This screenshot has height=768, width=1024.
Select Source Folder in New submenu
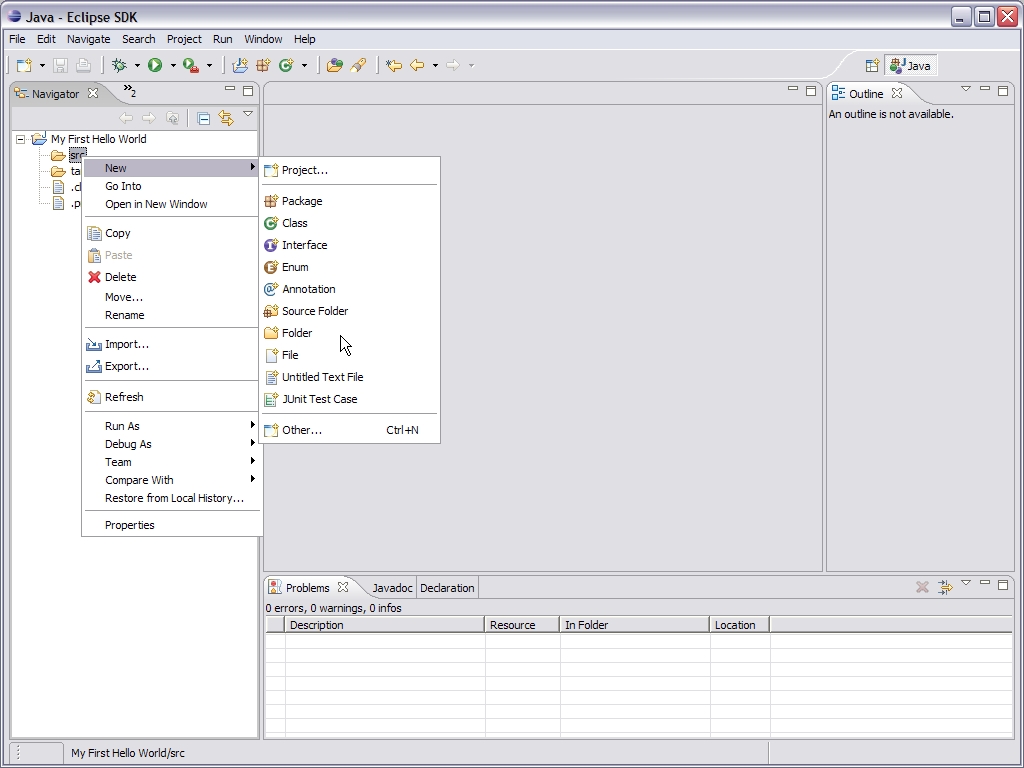click(349, 312)
